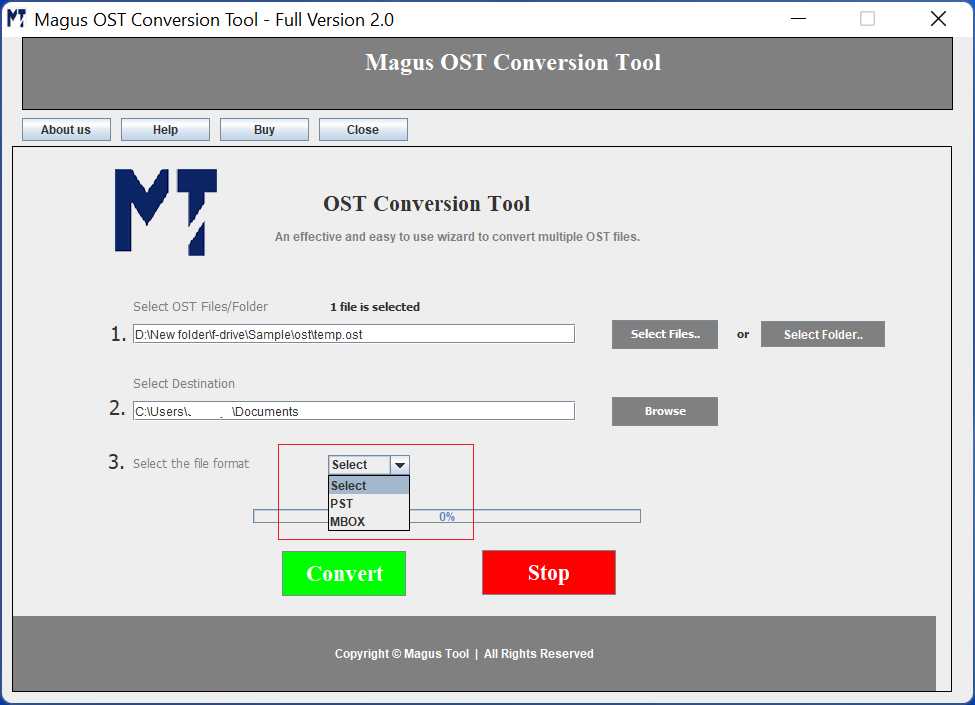The height and width of the screenshot is (705, 975).
Task: Click the Close button beside Buy
Action: [363, 130]
